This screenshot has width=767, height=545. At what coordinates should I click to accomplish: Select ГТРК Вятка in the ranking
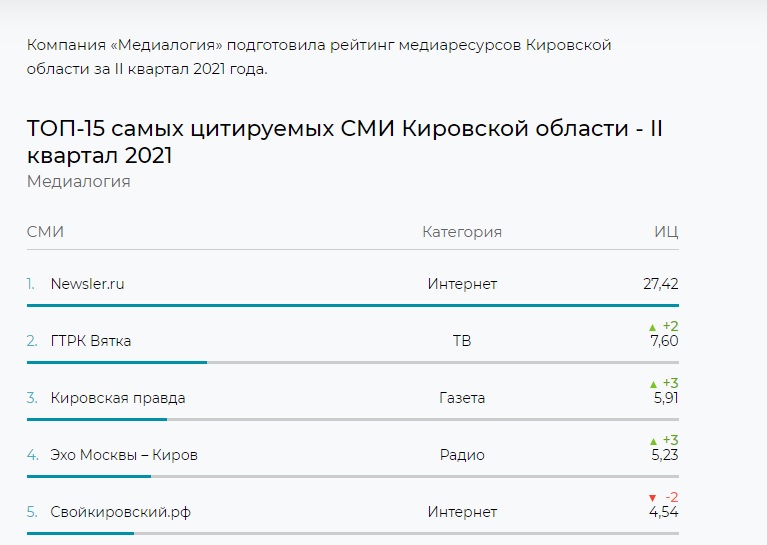point(90,341)
